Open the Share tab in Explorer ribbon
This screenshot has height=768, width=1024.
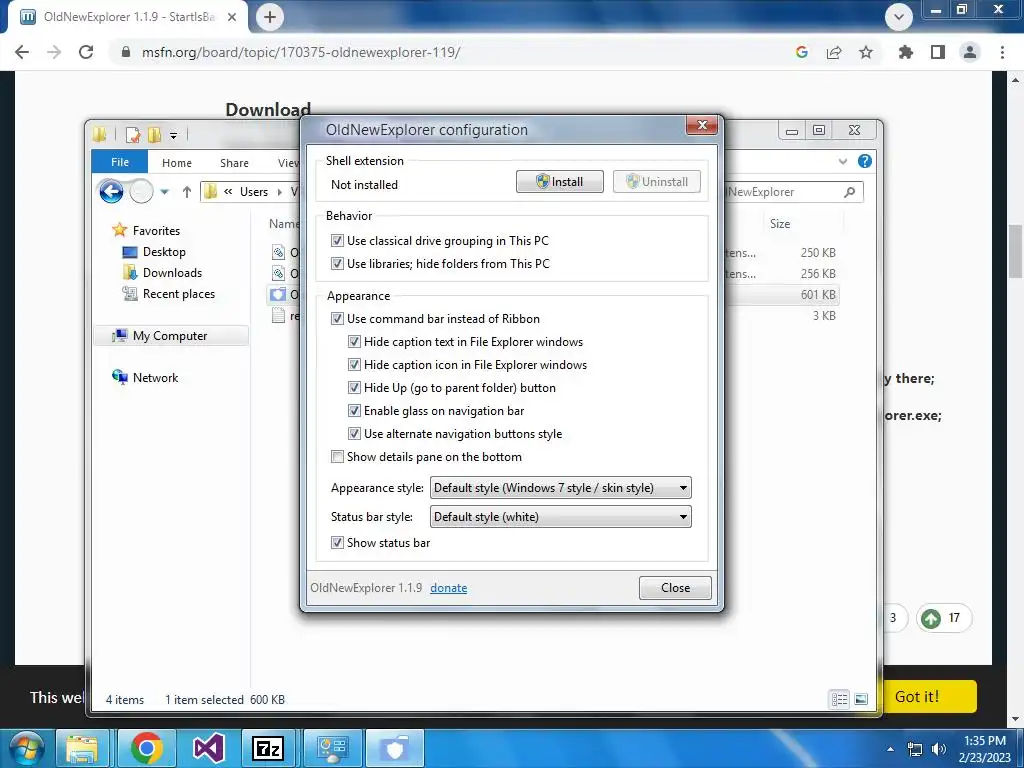tap(234, 163)
